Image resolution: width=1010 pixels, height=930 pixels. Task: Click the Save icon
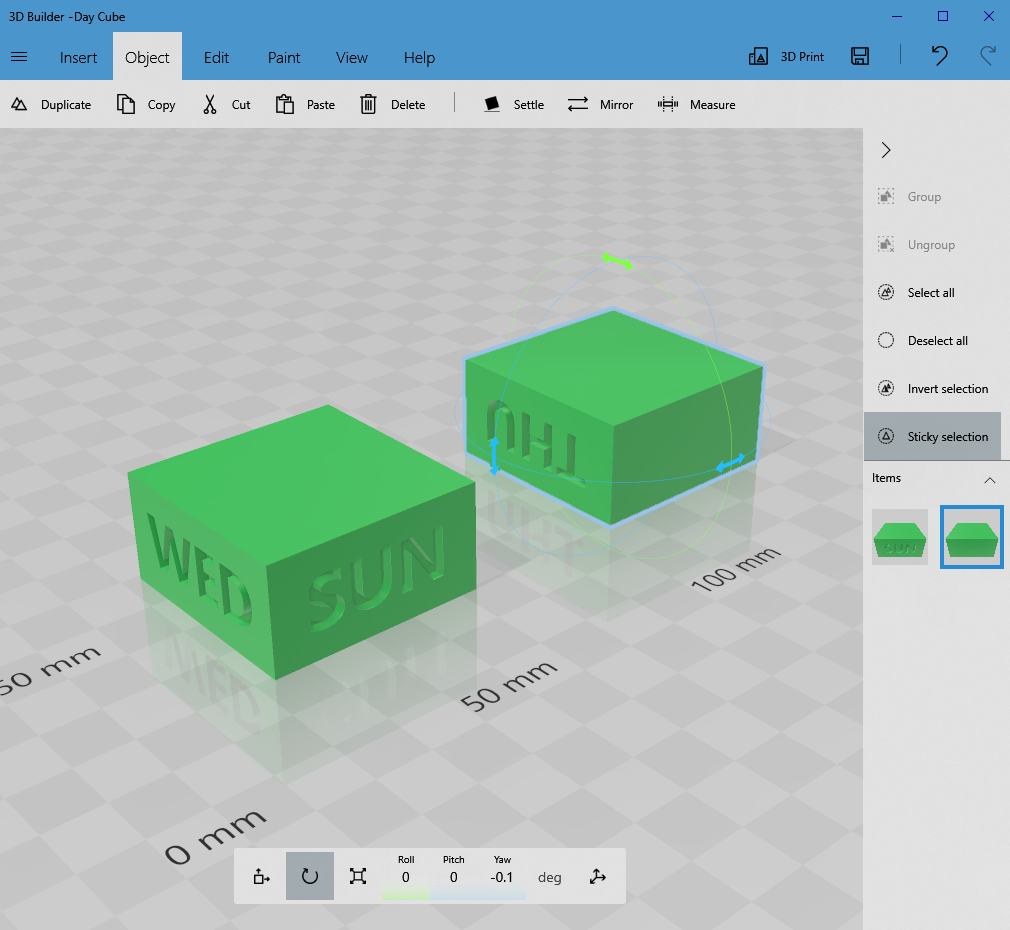point(859,56)
